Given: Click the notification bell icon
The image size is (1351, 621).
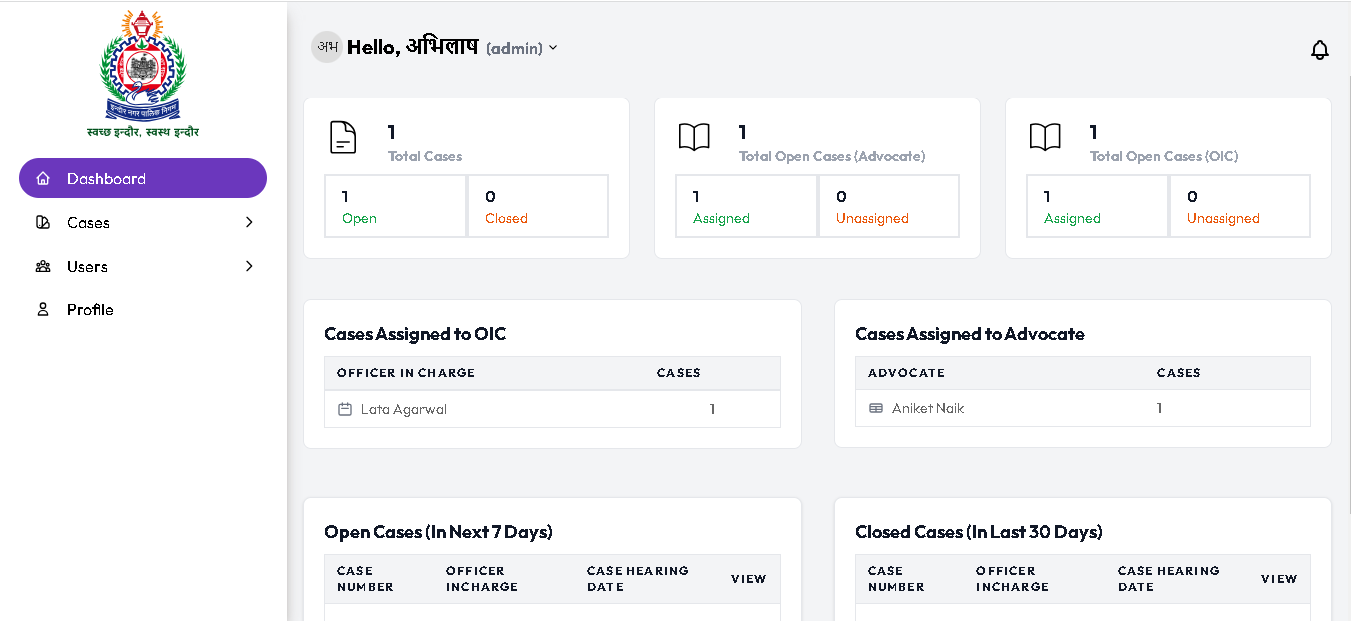Looking at the screenshot, I should 1319,50.
